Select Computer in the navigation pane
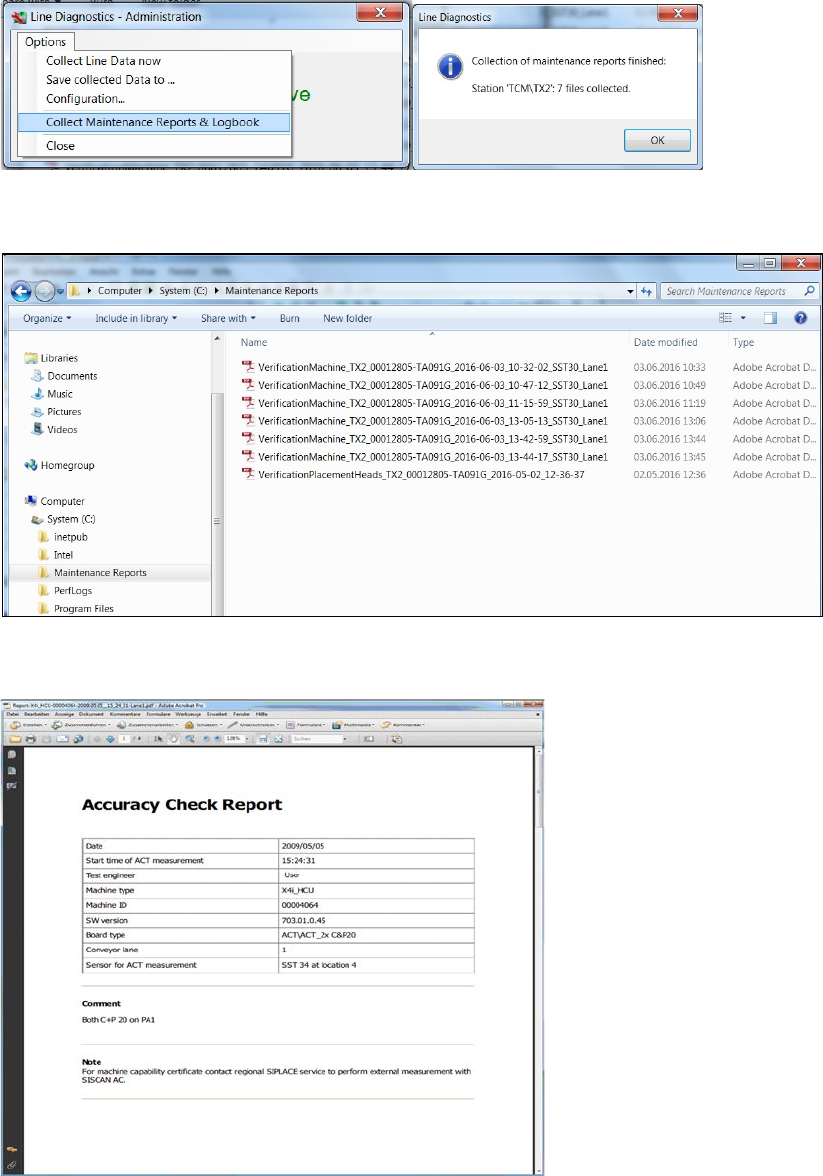The image size is (823, 1176). 55,501
